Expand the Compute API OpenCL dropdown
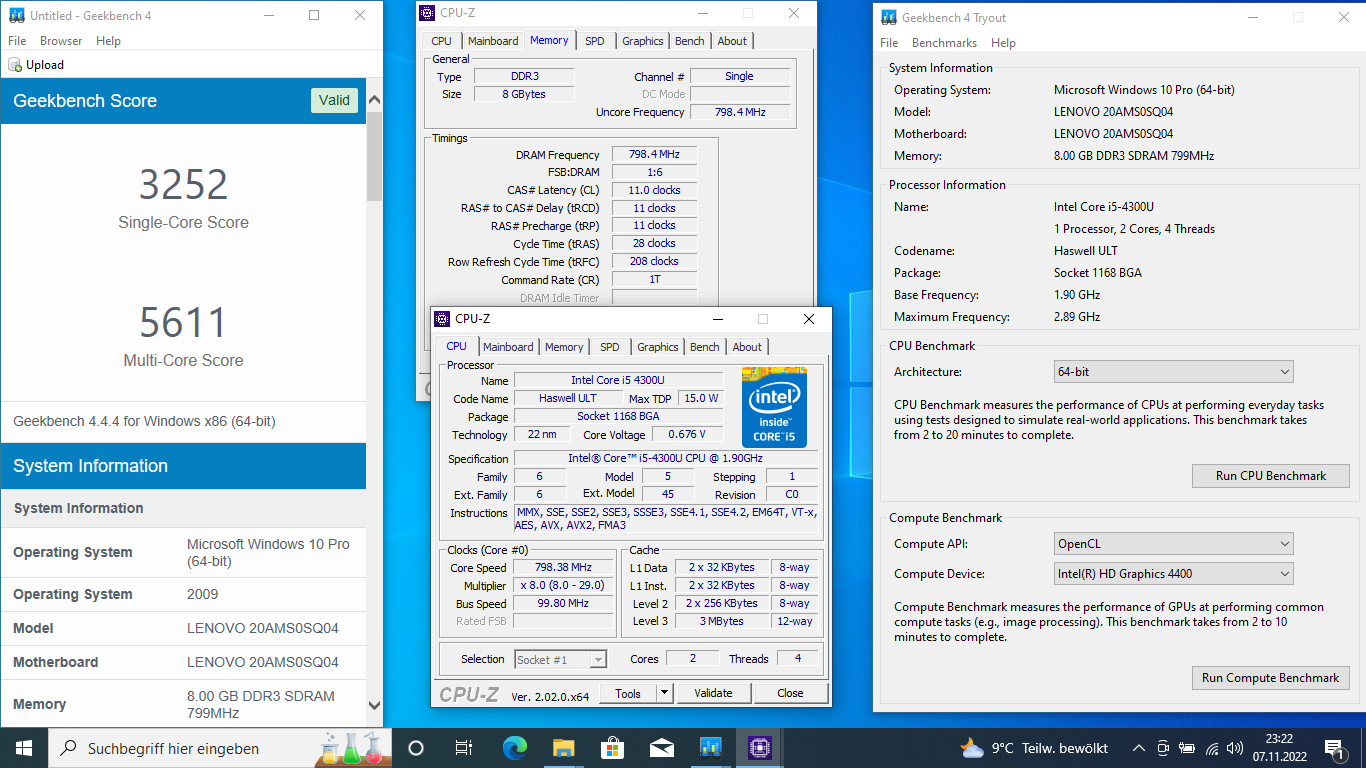This screenshot has width=1366, height=768. 1174,544
